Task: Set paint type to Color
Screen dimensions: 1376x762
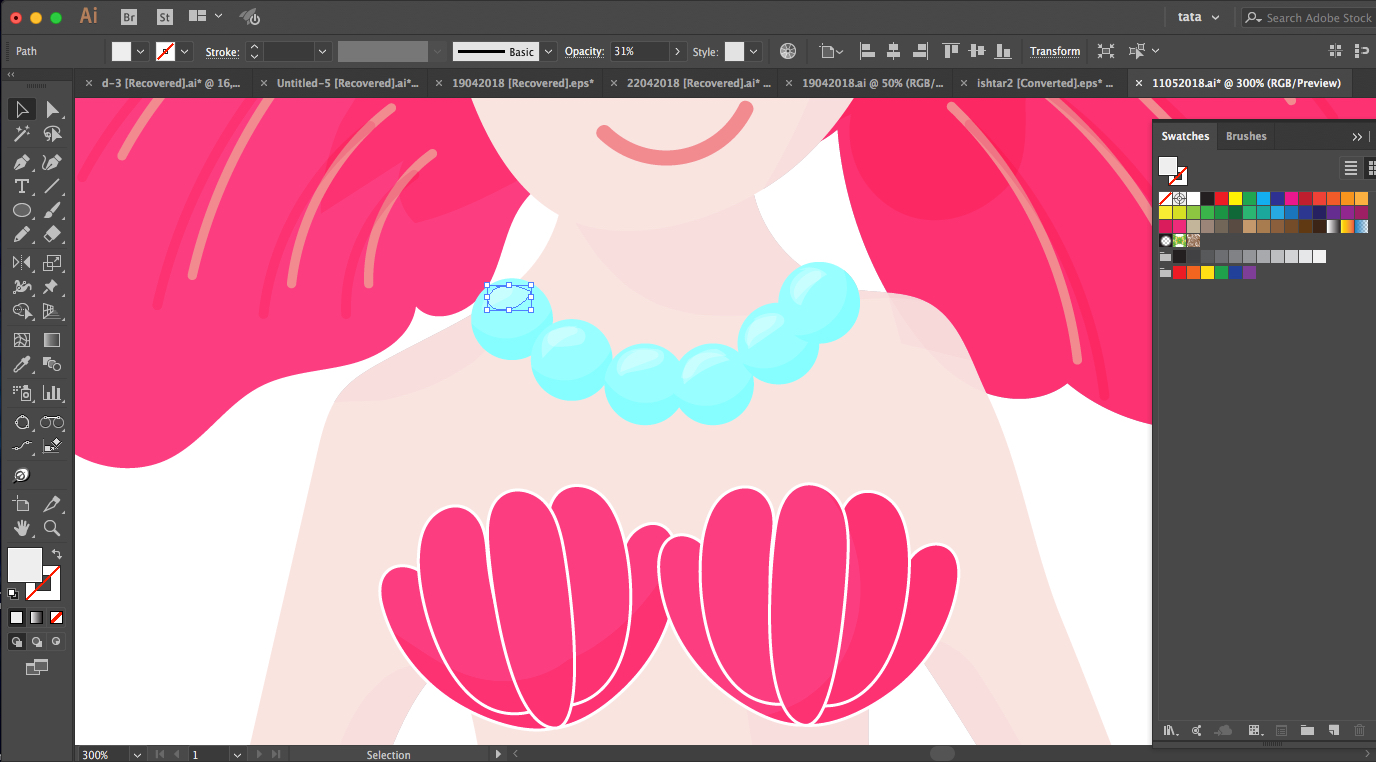Action: pos(17,617)
